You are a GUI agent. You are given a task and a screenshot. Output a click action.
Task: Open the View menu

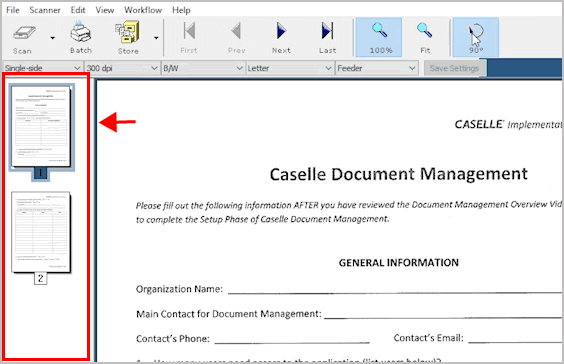105,10
